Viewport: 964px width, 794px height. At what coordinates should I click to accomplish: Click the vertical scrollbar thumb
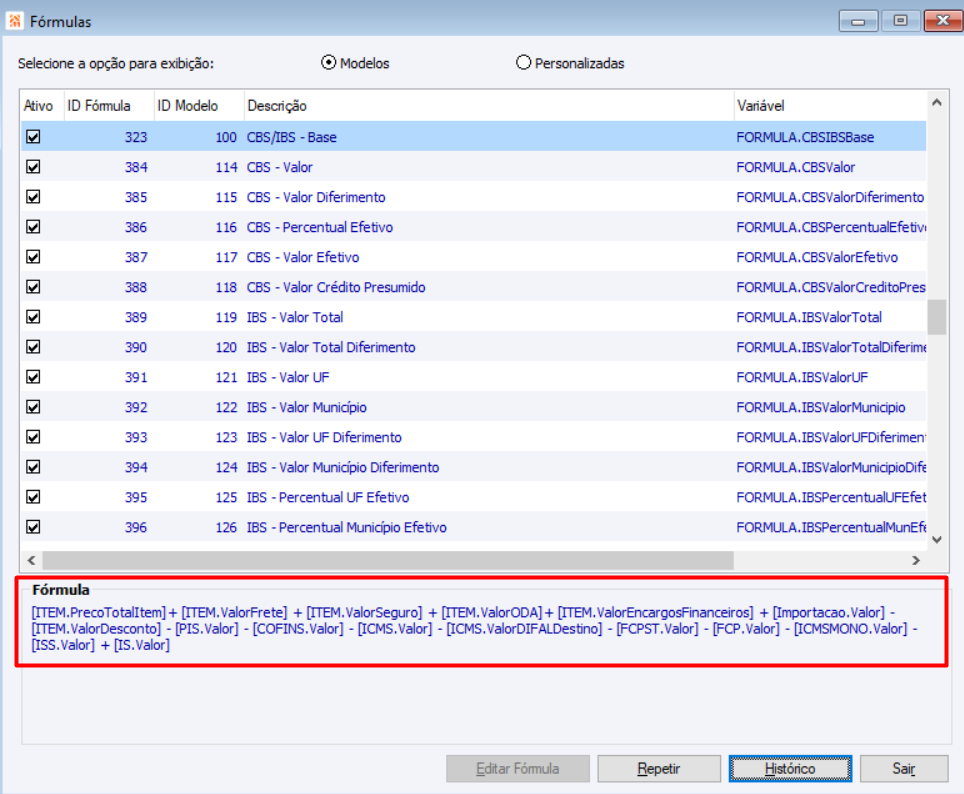tap(936, 317)
